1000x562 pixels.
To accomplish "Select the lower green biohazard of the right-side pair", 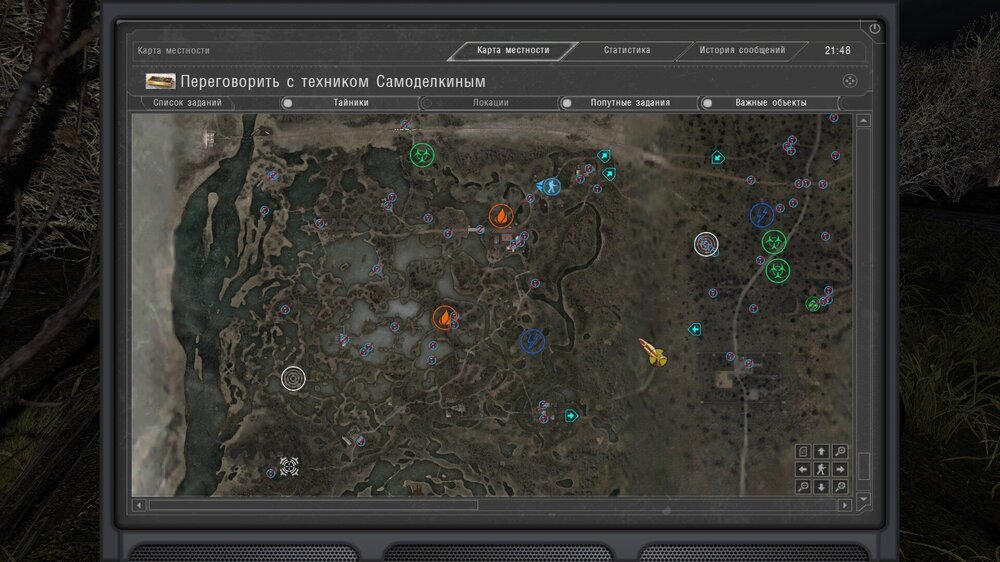I will [777, 270].
